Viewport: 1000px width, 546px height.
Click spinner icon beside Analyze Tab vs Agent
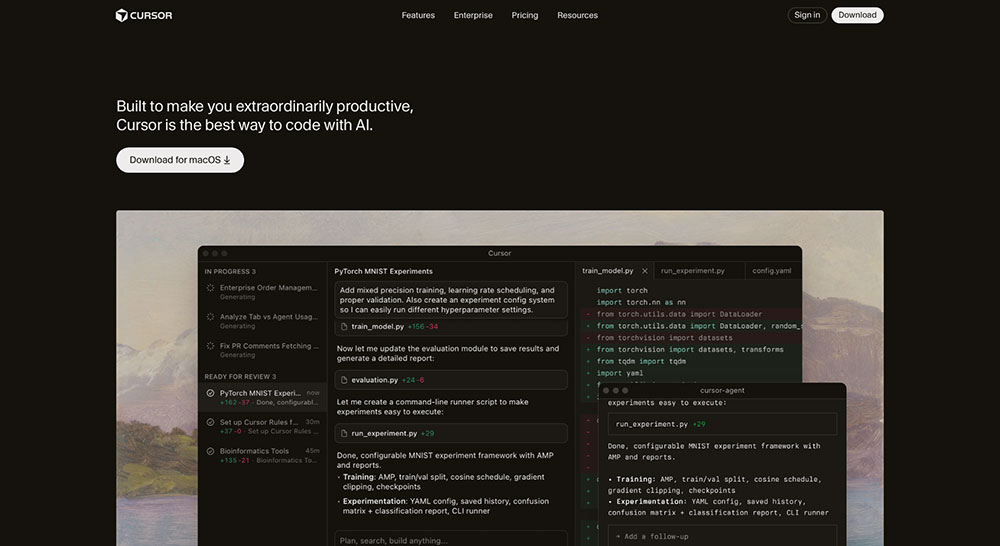click(210, 317)
